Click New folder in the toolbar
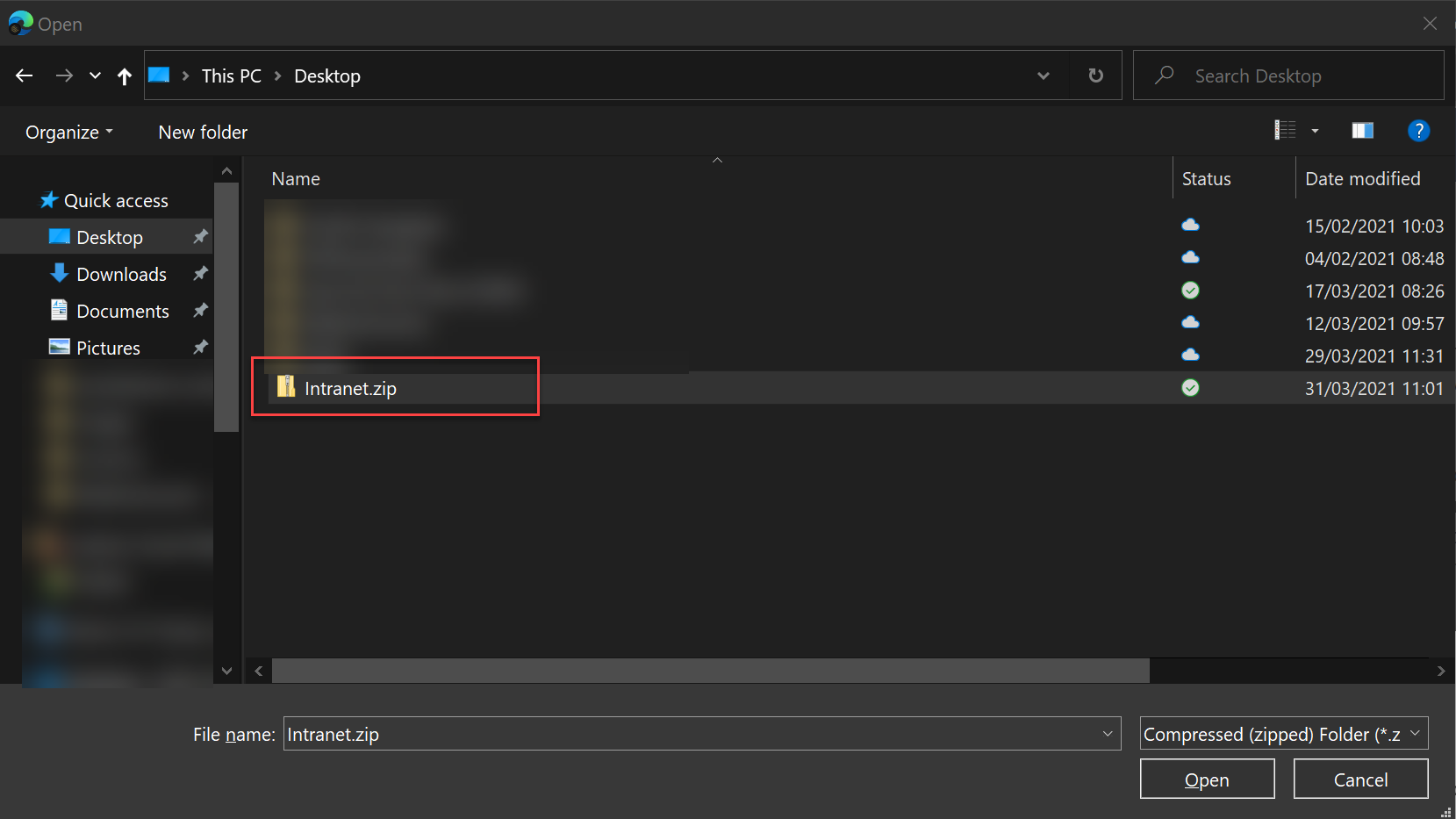1456x819 pixels. coord(203,133)
